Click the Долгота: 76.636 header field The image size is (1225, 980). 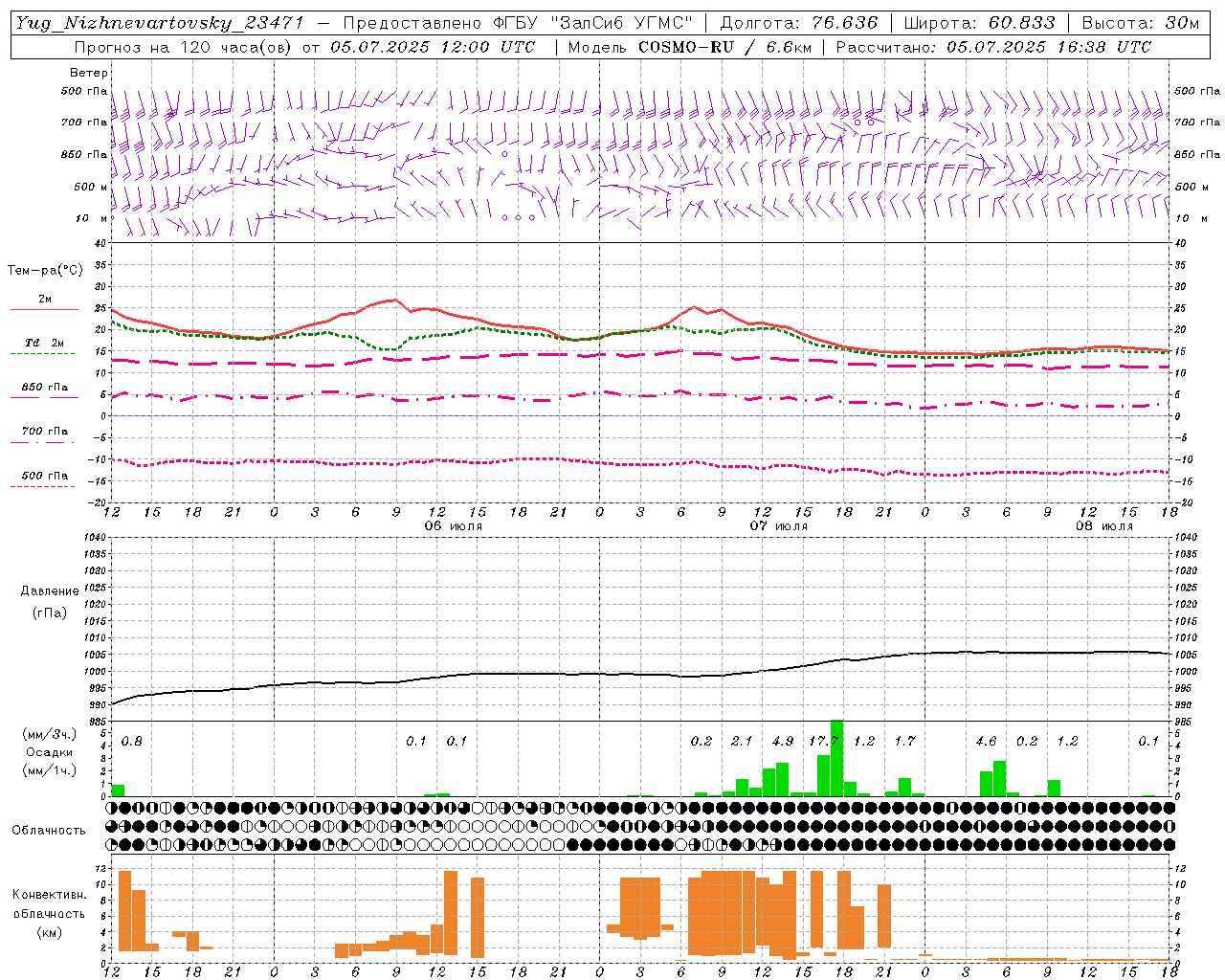pos(798,22)
